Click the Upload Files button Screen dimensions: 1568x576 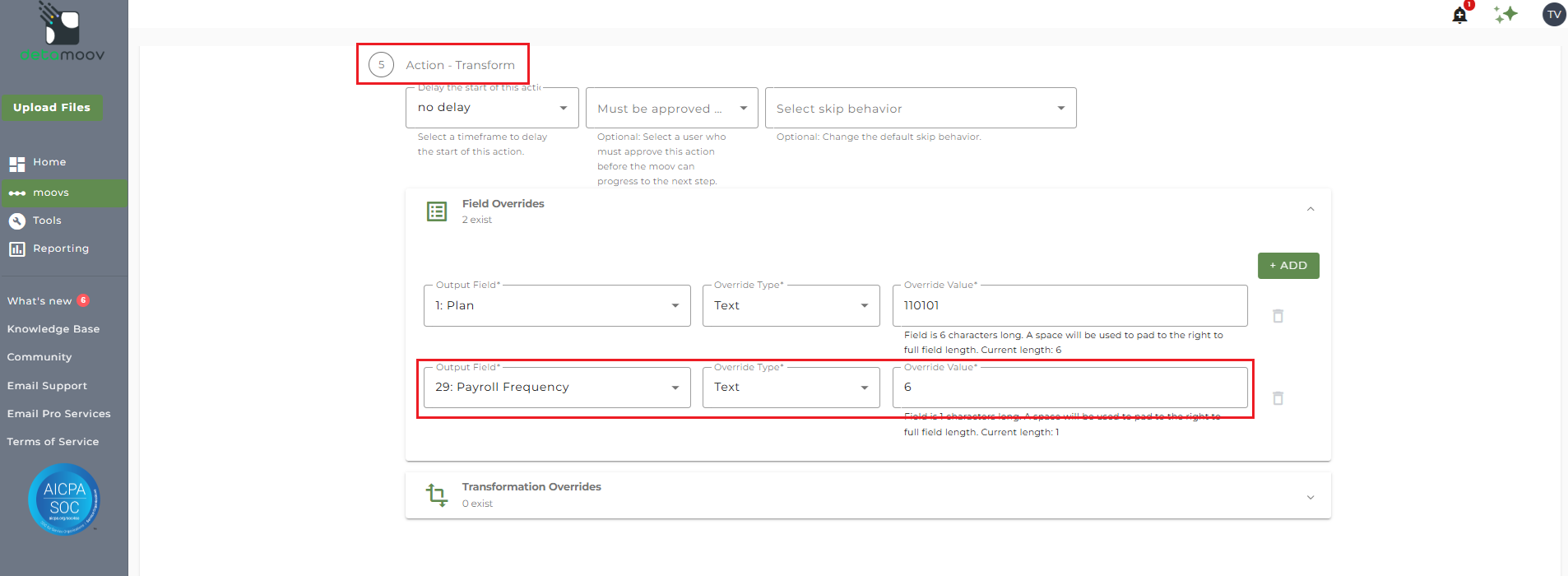point(52,108)
